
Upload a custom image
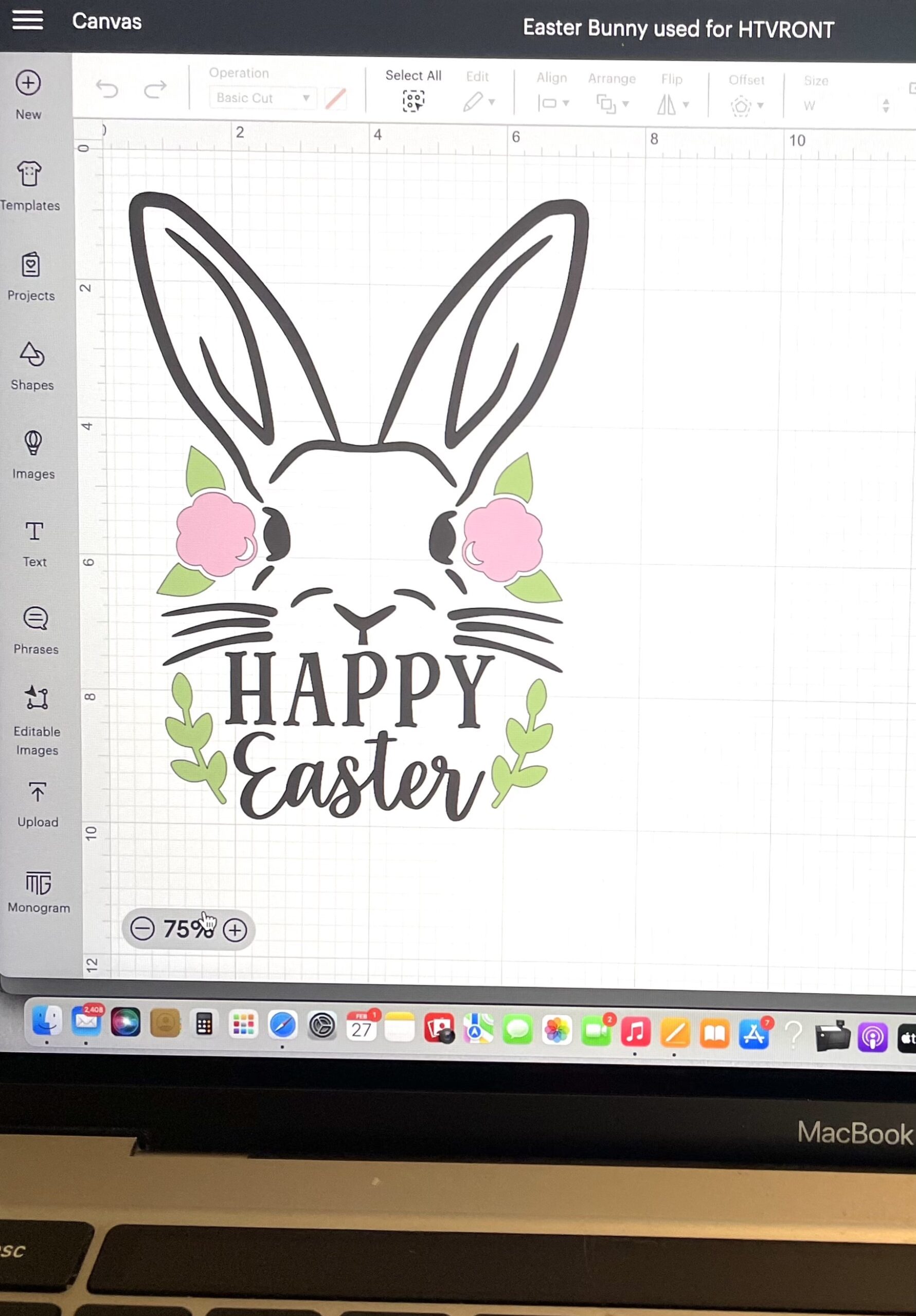click(x=37, y=790)
